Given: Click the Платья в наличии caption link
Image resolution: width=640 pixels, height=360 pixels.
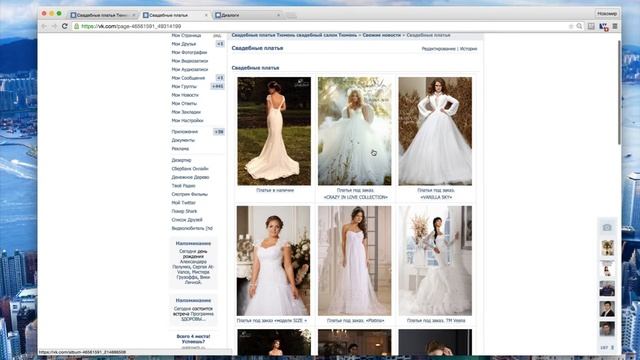Looking at the screenshot, I should (275, 190).
